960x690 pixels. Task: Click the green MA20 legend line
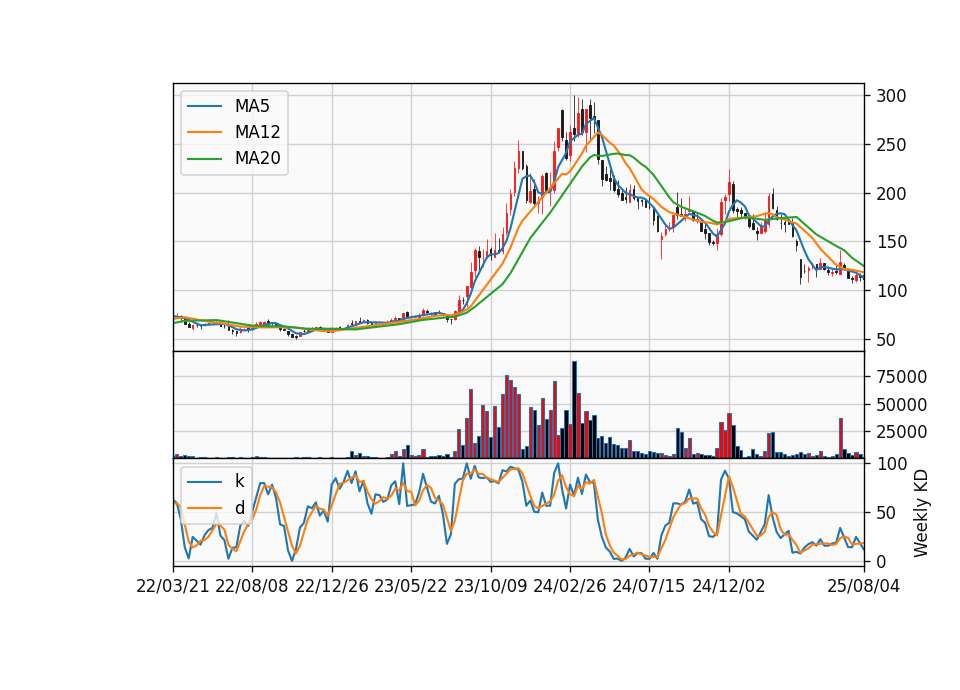204,158
